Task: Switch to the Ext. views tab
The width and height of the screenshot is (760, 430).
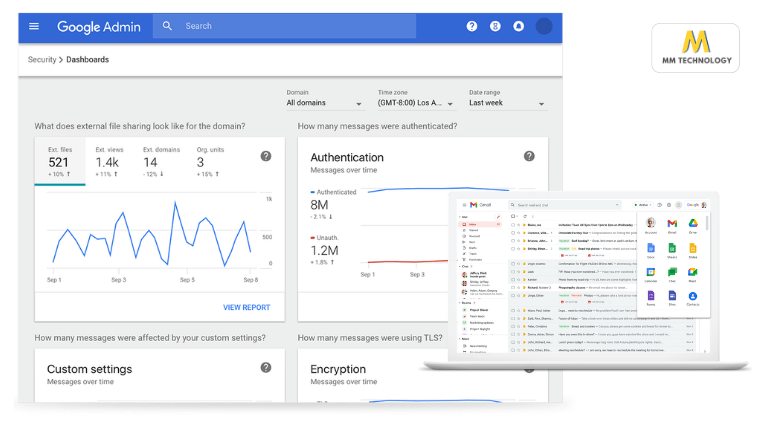Action: [109, 161]
